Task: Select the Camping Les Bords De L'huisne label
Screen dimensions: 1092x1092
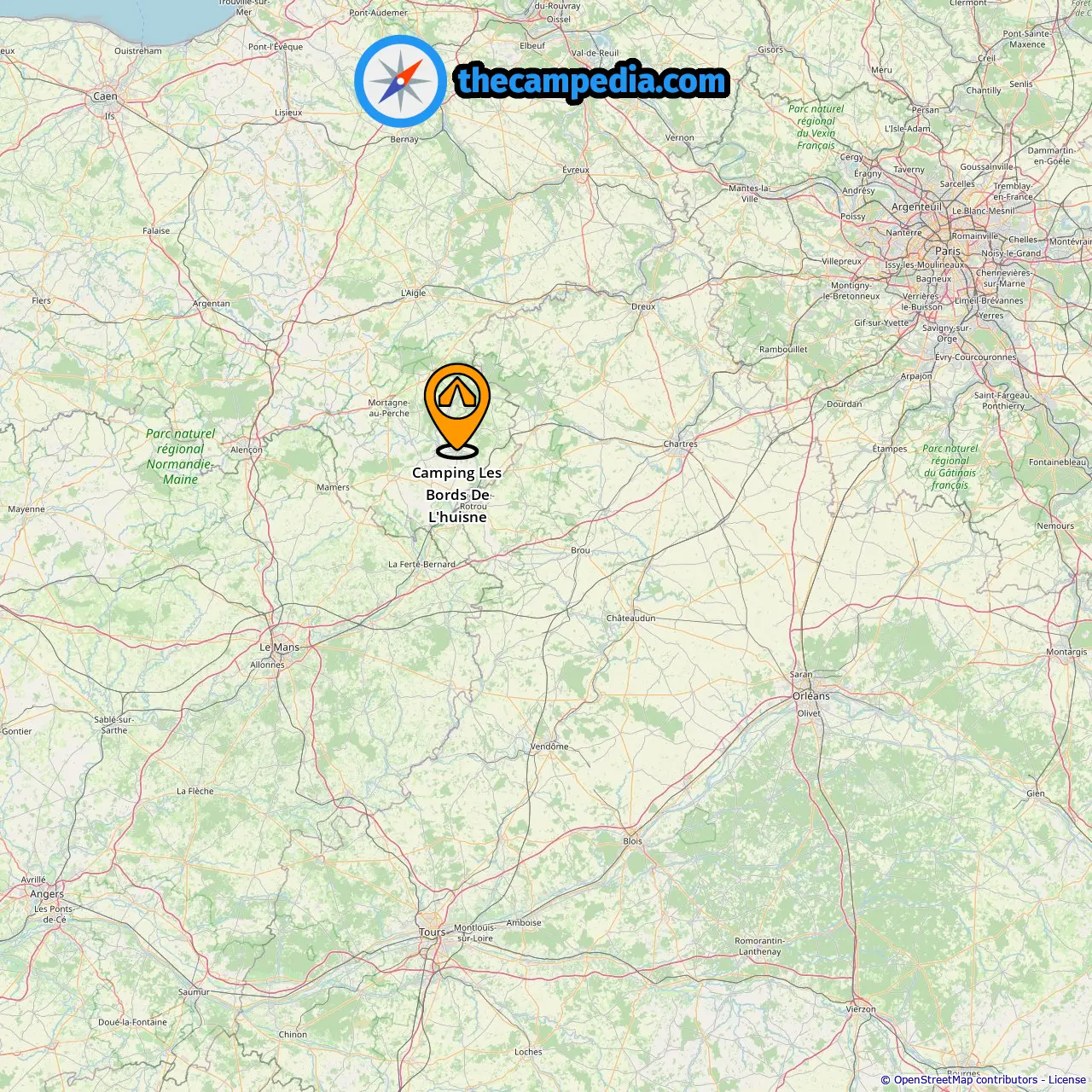Action: click(457, 495)
